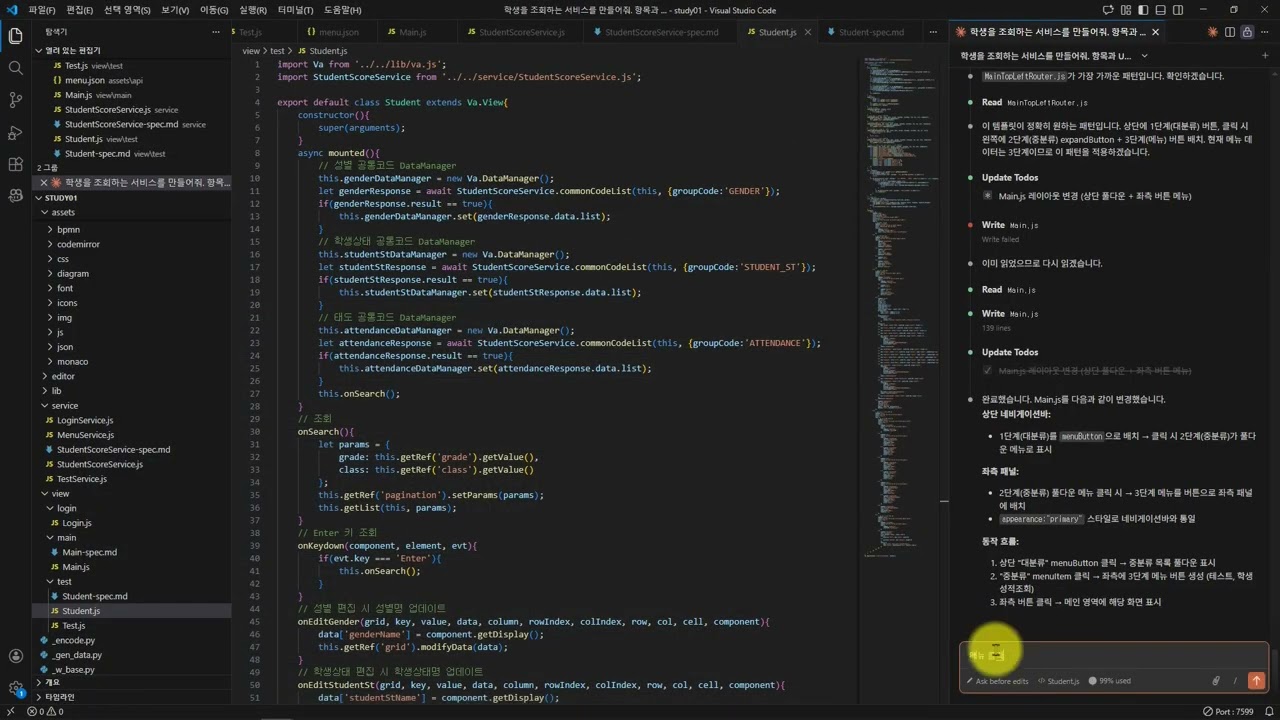Open the Source Control view
This screenshot has width=1280, height=720.
pyautogui.click(x=15, y=100)
